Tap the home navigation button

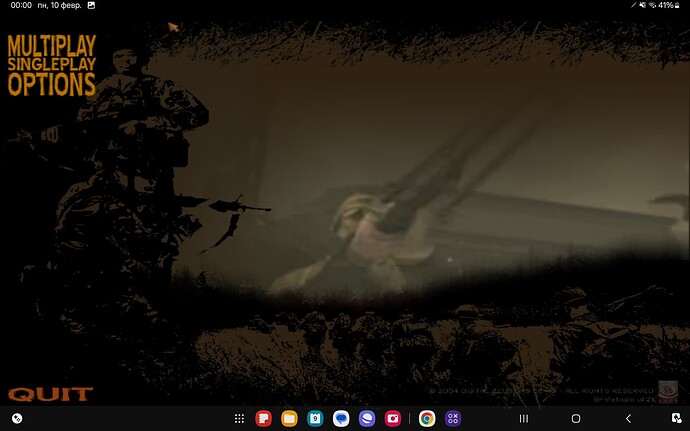click(x=576, y=418)
